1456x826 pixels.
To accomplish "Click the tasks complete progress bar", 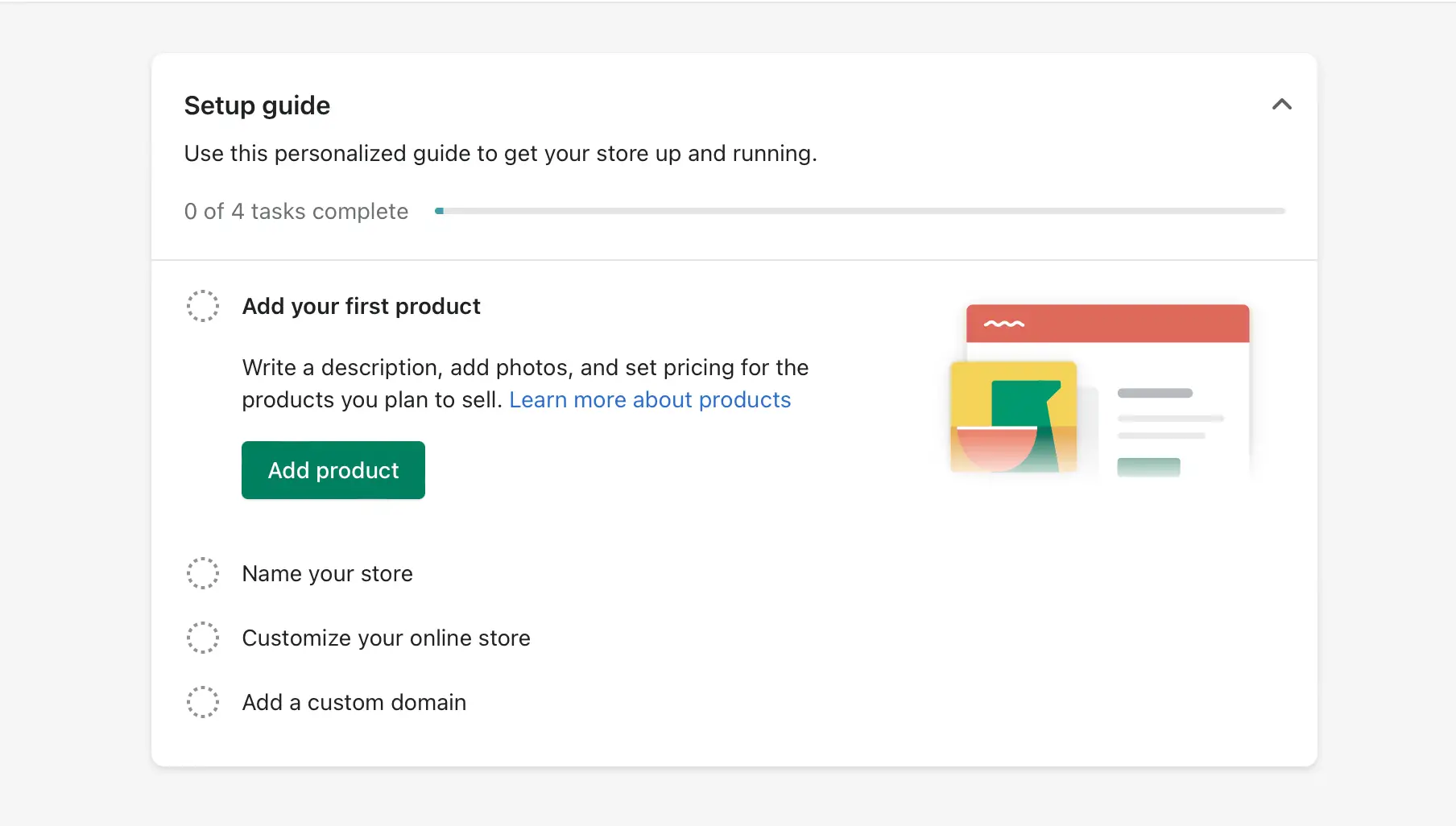I will point(859,211).
